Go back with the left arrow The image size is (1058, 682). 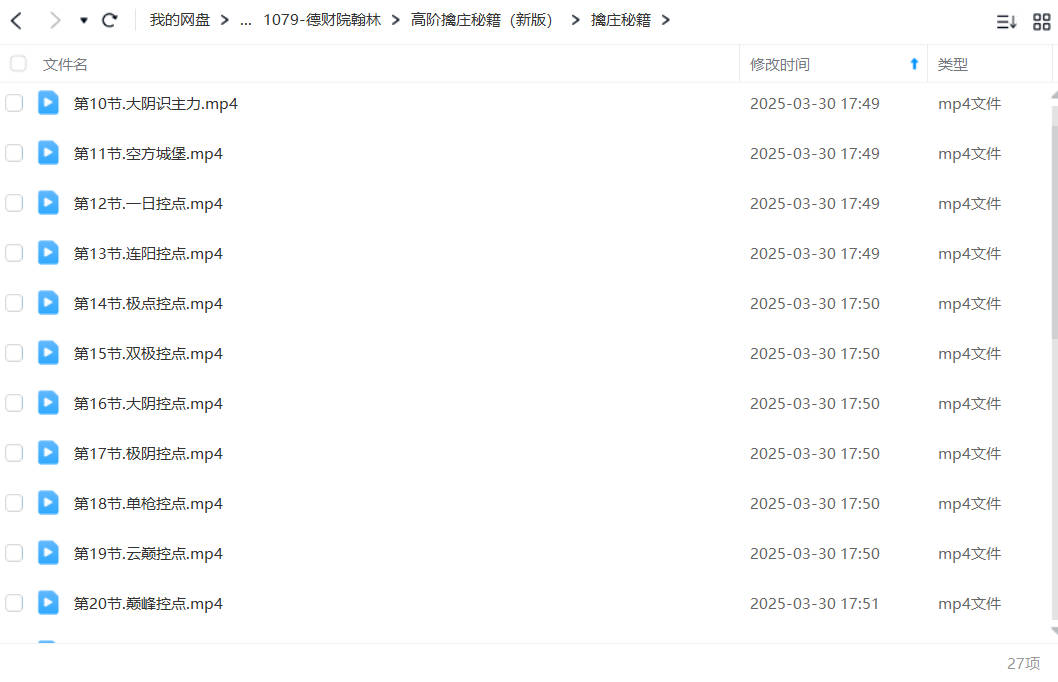(18, 21)
